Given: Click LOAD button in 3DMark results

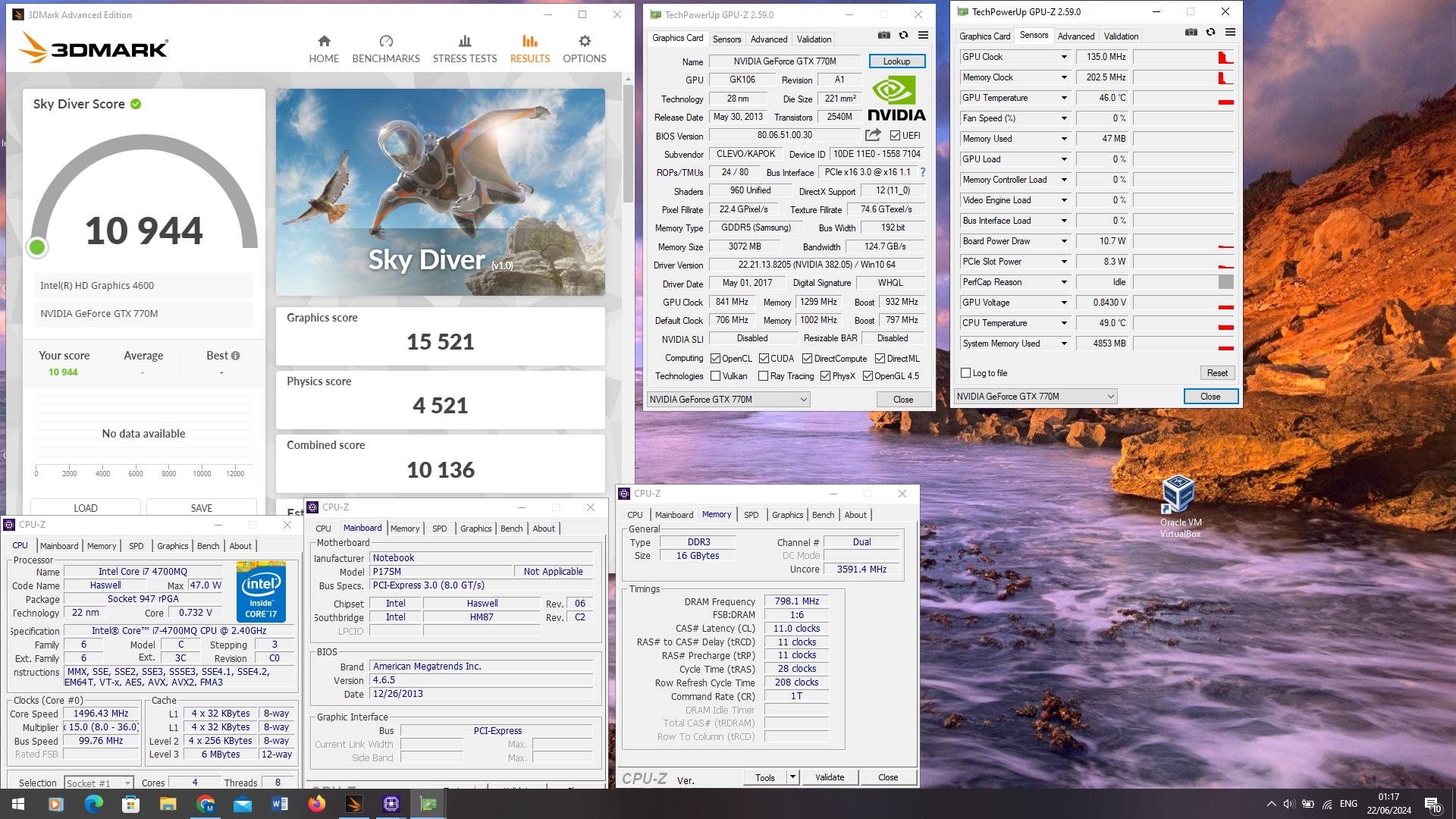Looking at the screenshot, I should [86, 507].
